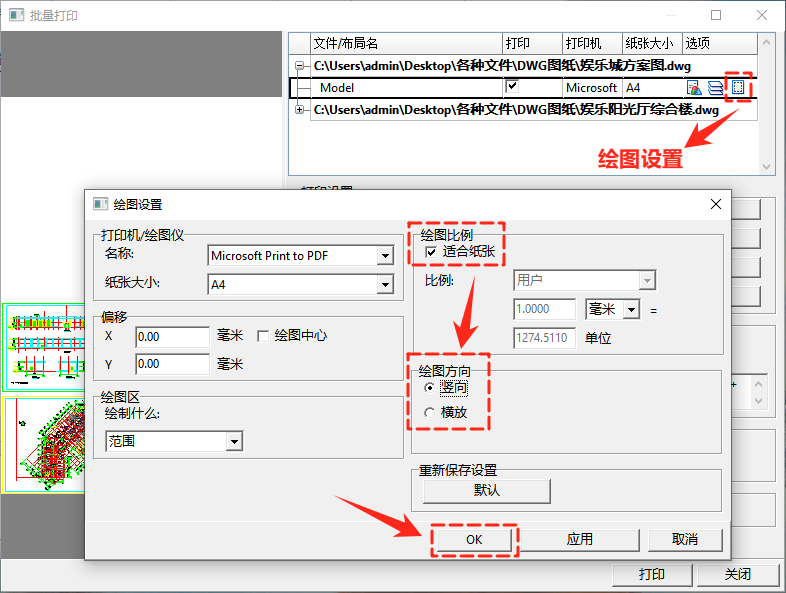Open the 毫米 unit dropdown
Screen dimensions: 786x593
click(632, 309)
